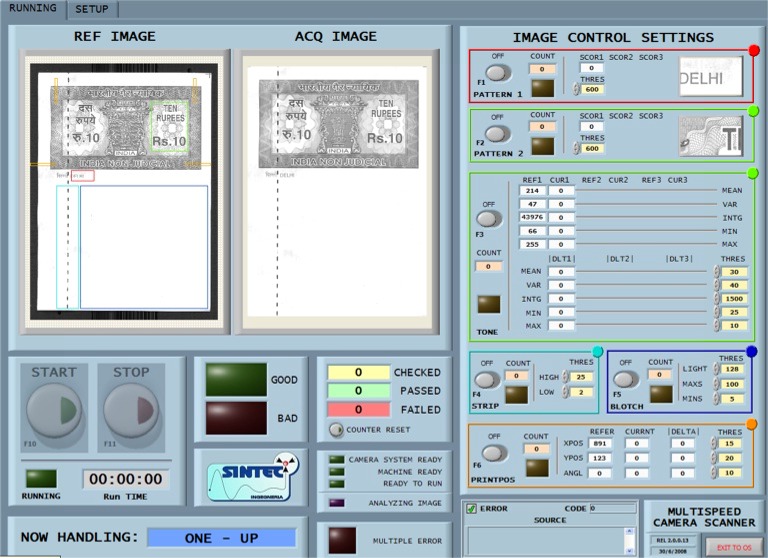This screenshot has height=558, width=768.
Task: Click the TONE MIN THRES 25 field
Action: 734,312
